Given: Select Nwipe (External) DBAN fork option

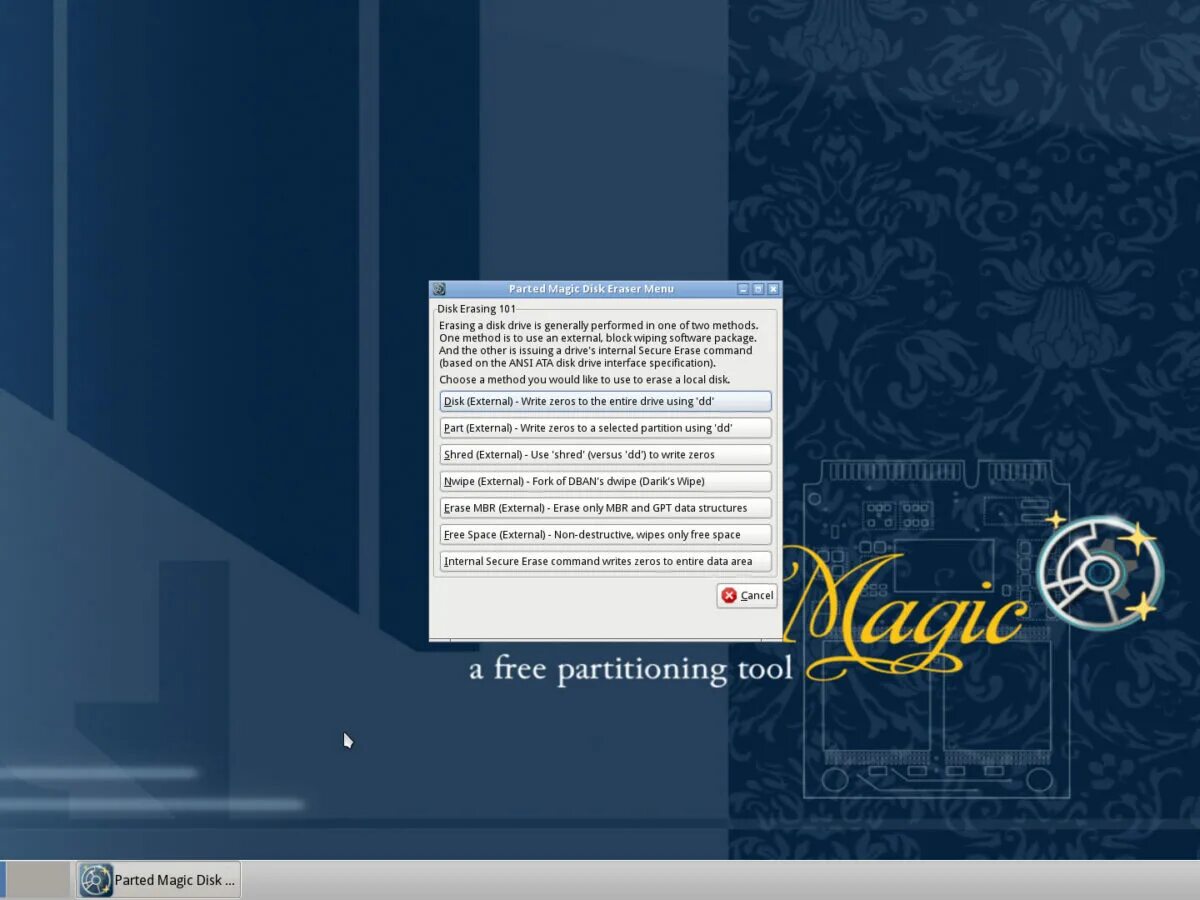Looking at the screenshot, I should pyautogui.click(x=605, y=481).
